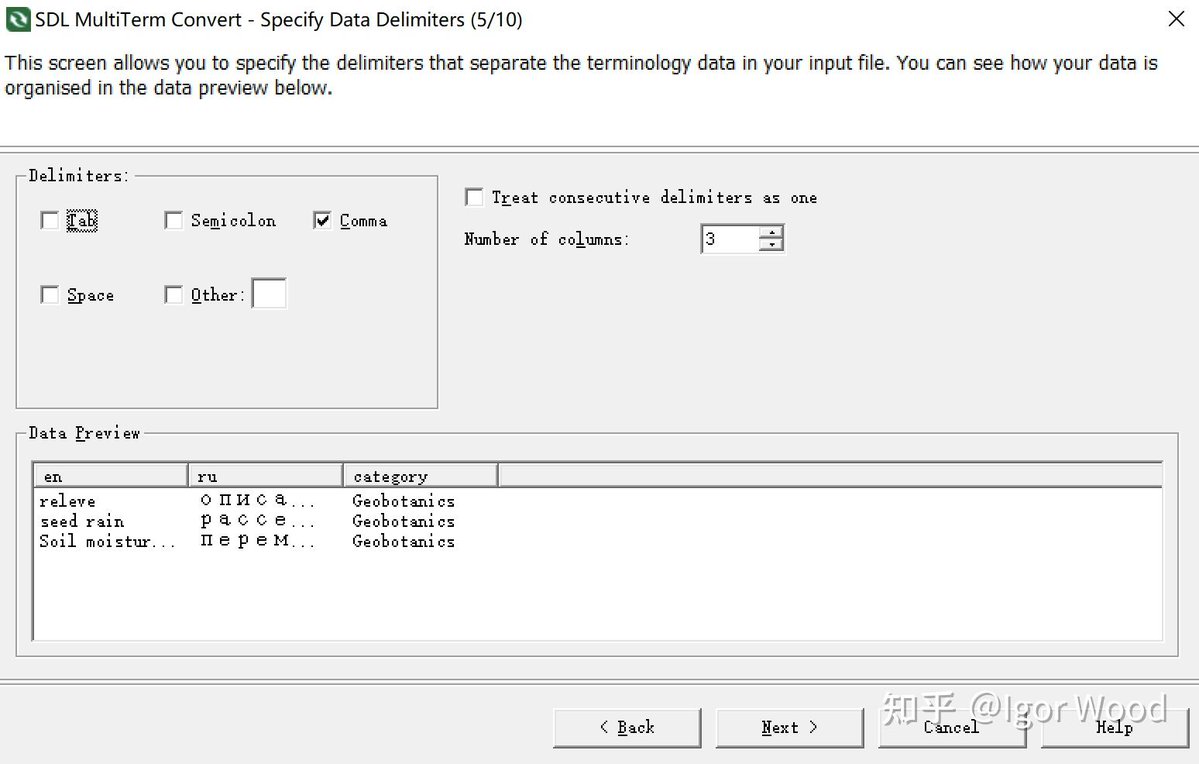The width and height of the screenshot is (1199, 764).
Task: Uncheck the Comma delimiter checkbox
Action: coord(322,220)
